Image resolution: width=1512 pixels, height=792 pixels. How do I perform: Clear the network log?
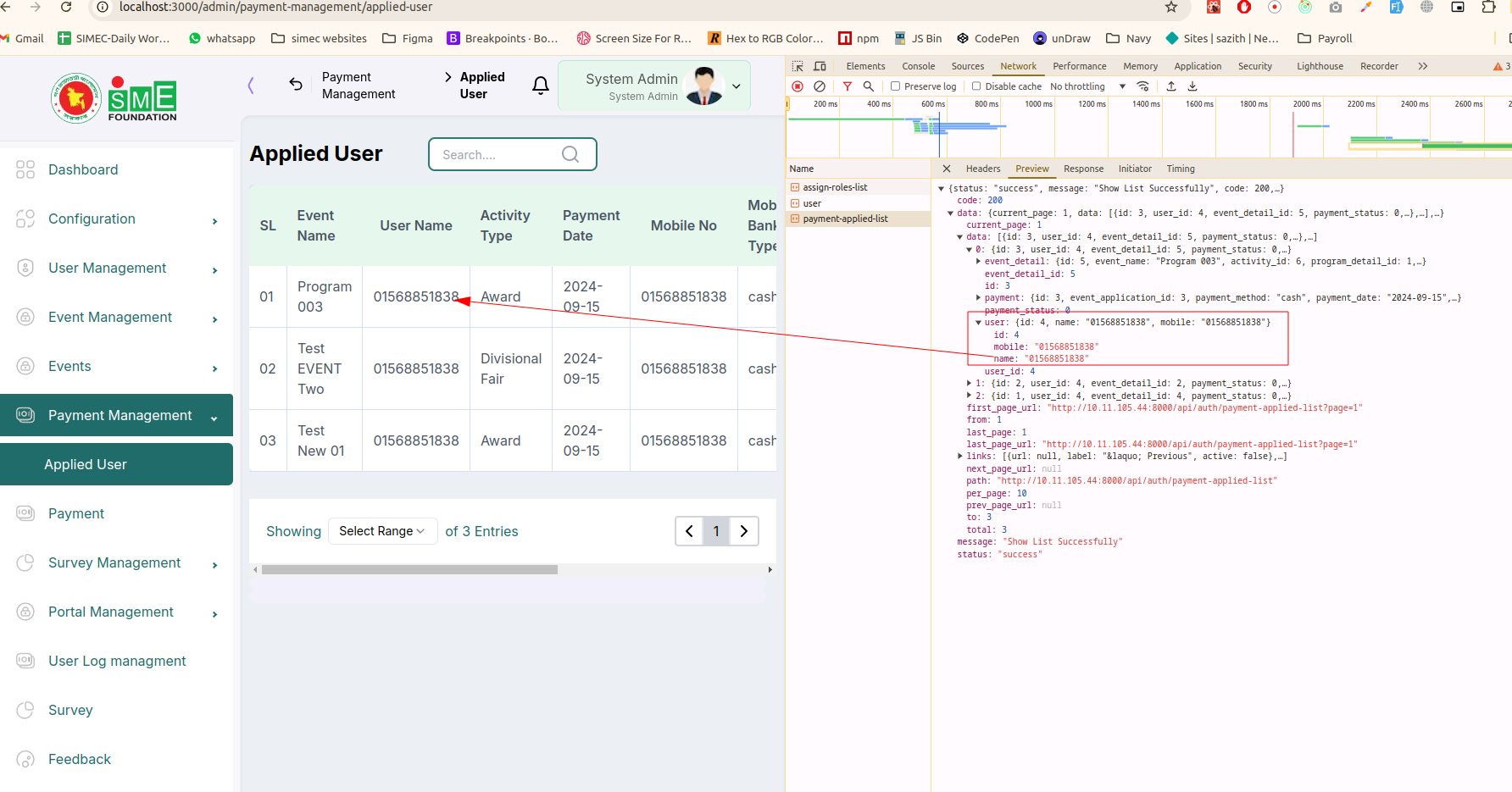pyautogui.click(x=820, y=86)
